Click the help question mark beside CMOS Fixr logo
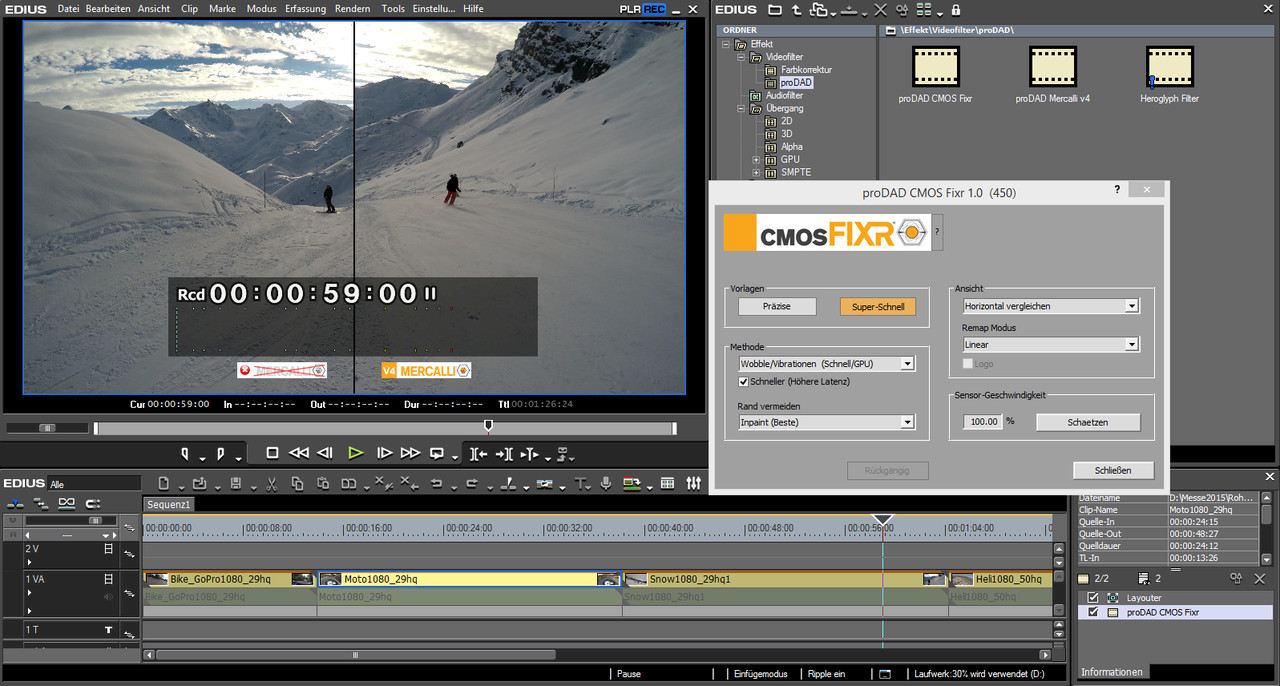The height and width of the screenshot is (686, 1280). tap(937, 231)
